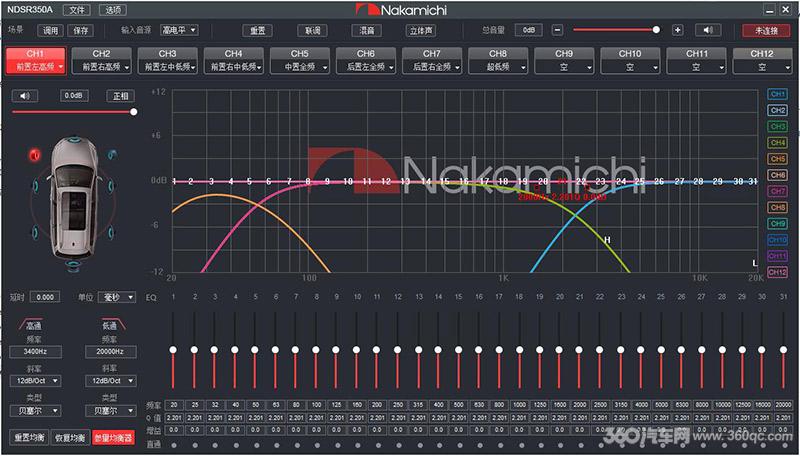Toggle the CH1 curve legend box

click(778, 94)
